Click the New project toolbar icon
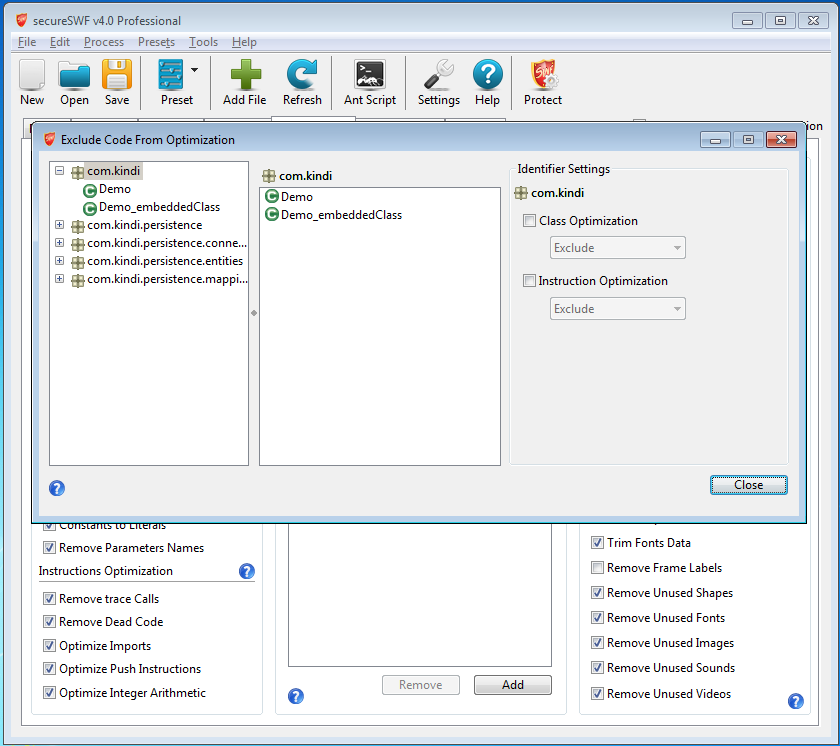Screen dimensions: 840x746 pyautogui.click(x=32, y=76)
